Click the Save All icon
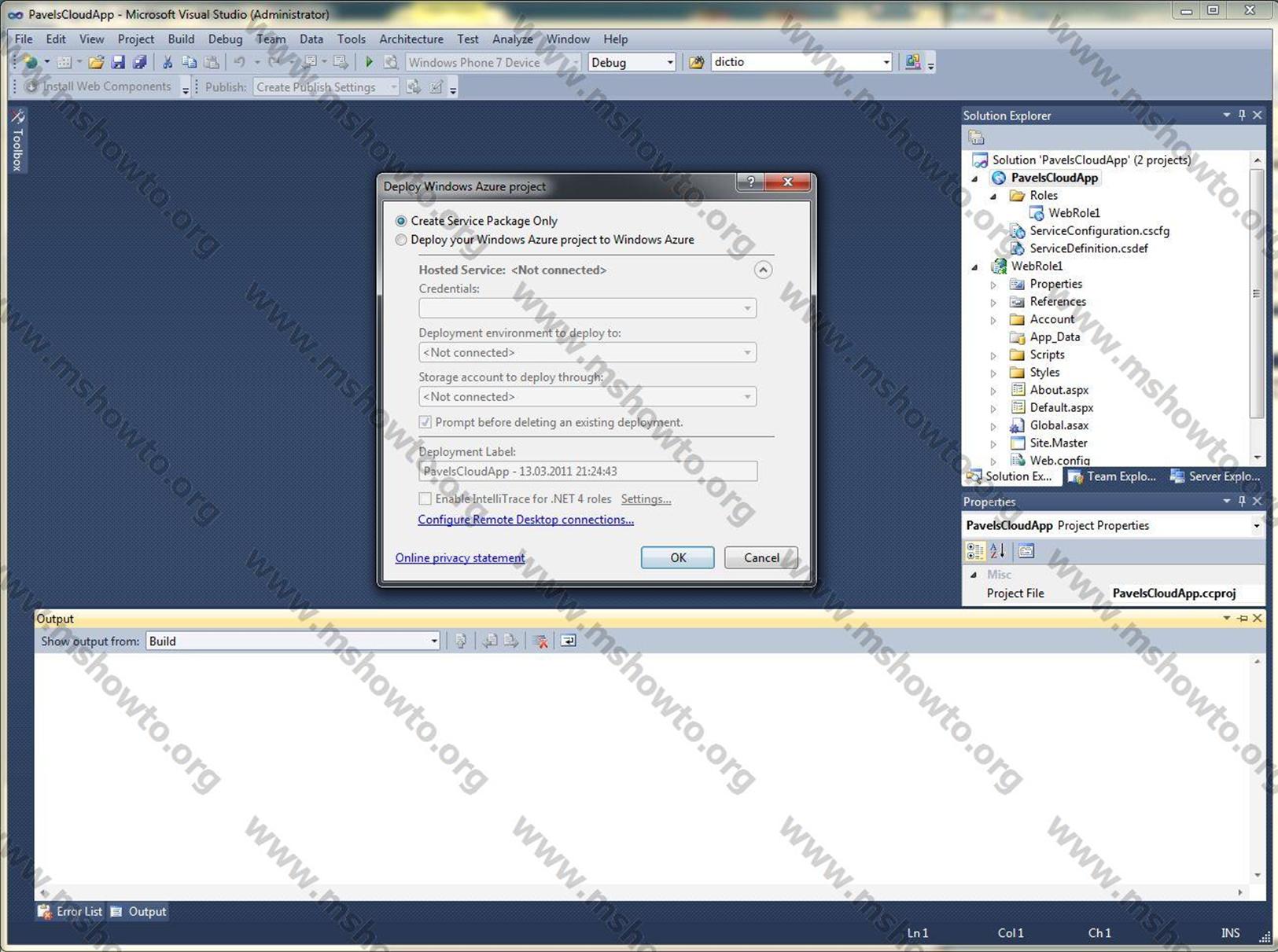1278x952 pixels. [139, 62]
